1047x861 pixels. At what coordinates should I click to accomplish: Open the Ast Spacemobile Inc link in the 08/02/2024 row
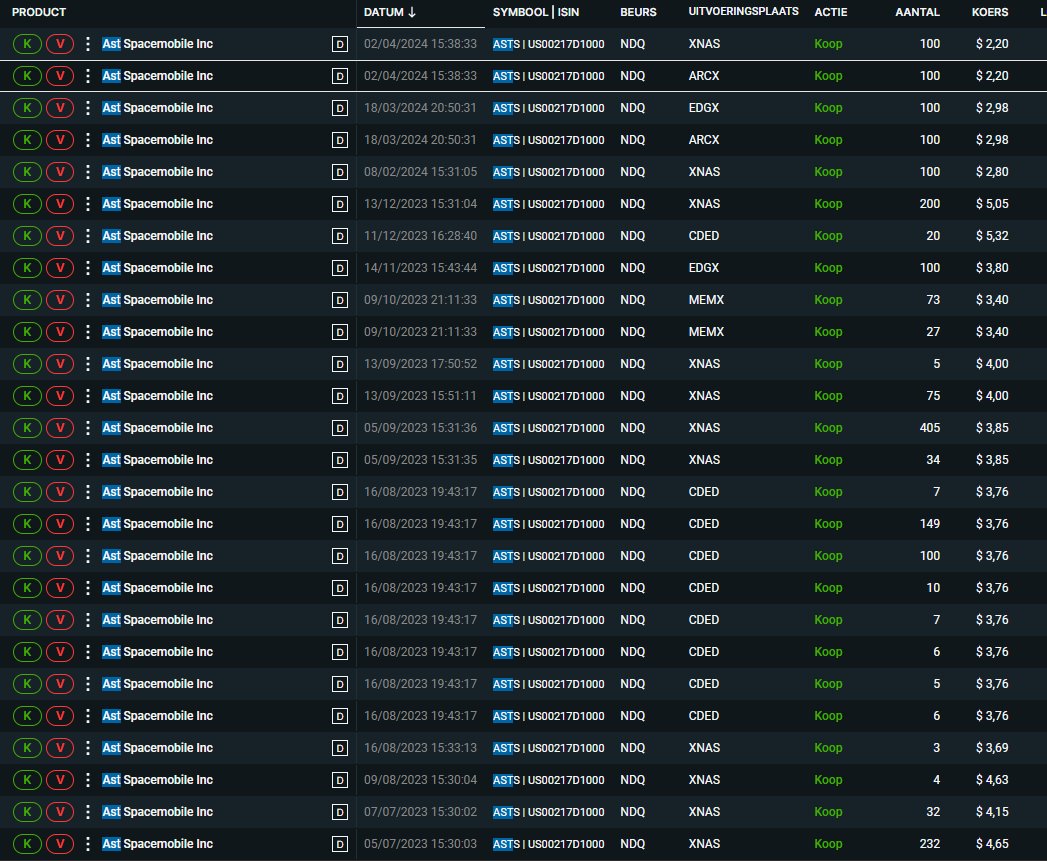(x=158, y=172)
